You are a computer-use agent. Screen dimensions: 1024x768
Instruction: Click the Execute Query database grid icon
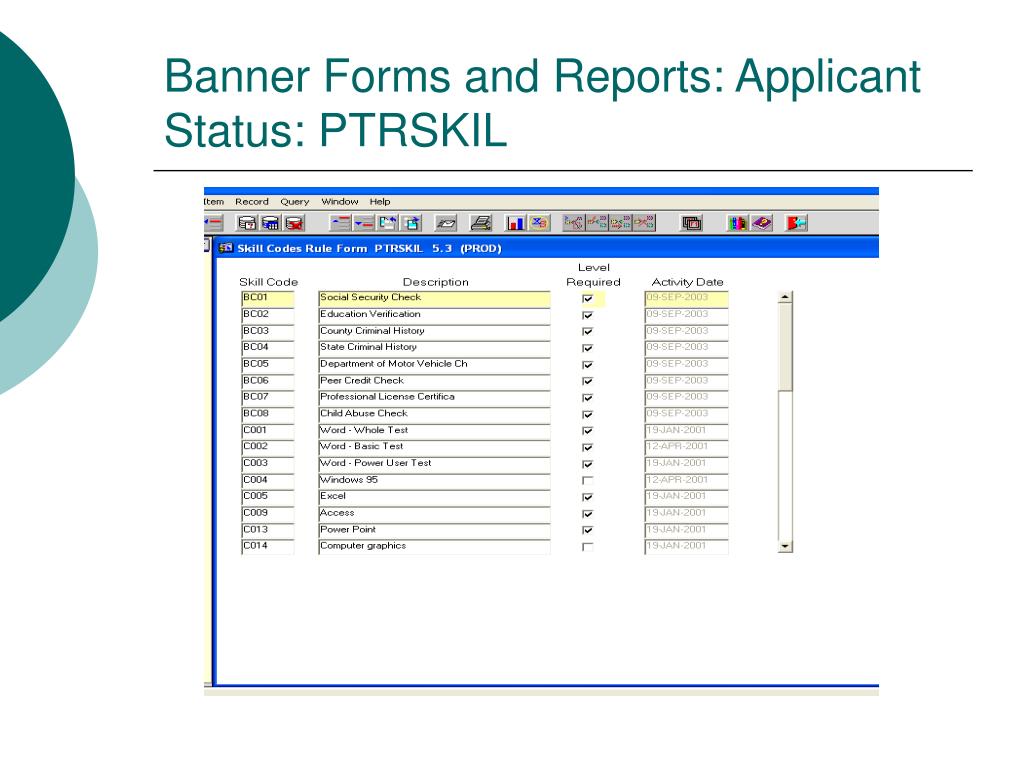[270, 223]
